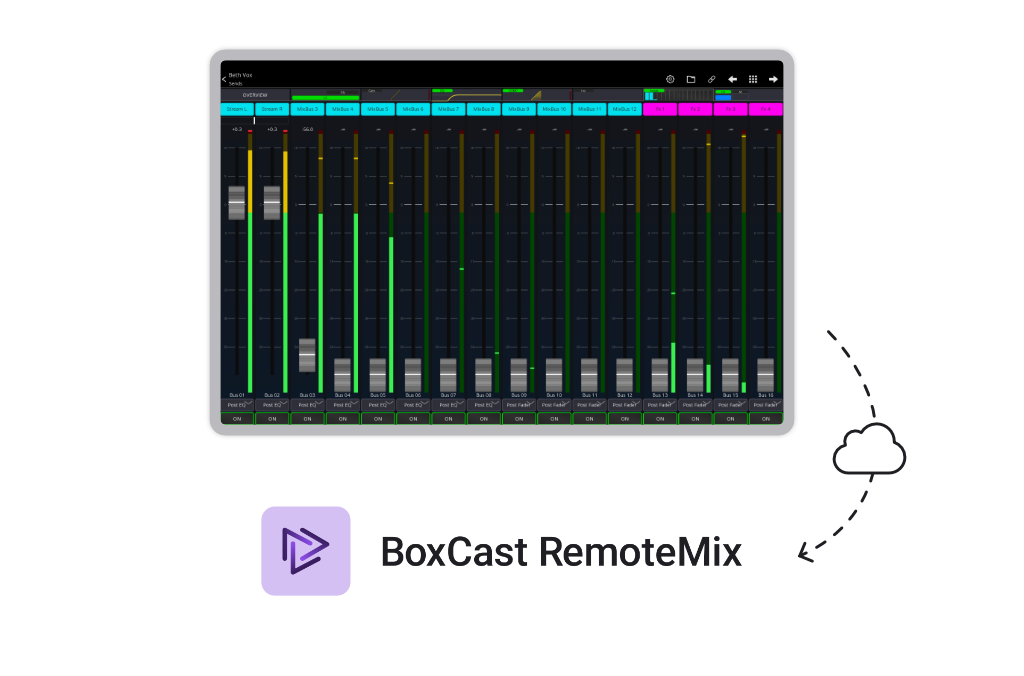The height and width of the screenshot is (676, 1024).
Task: Select the Fx 2 magenta channel label
Action: [696, 109]
